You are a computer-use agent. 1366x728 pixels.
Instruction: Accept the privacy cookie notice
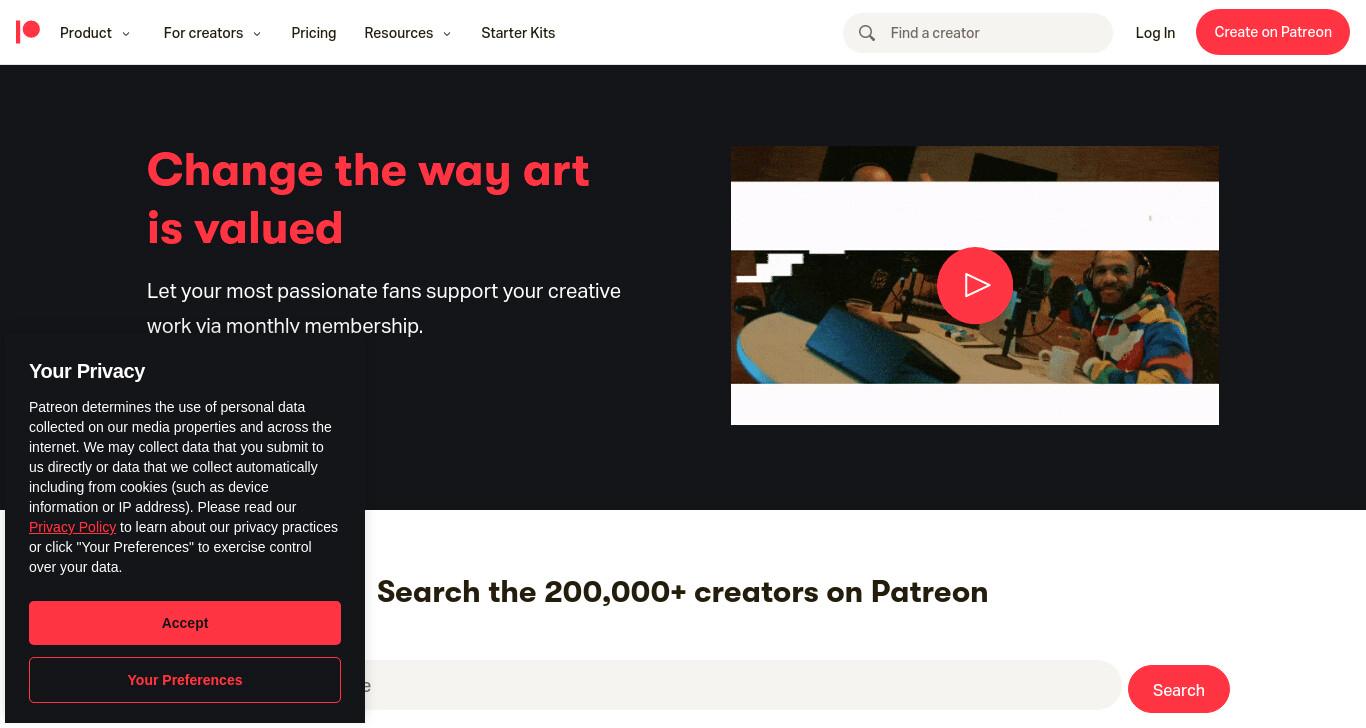(185, 623)
